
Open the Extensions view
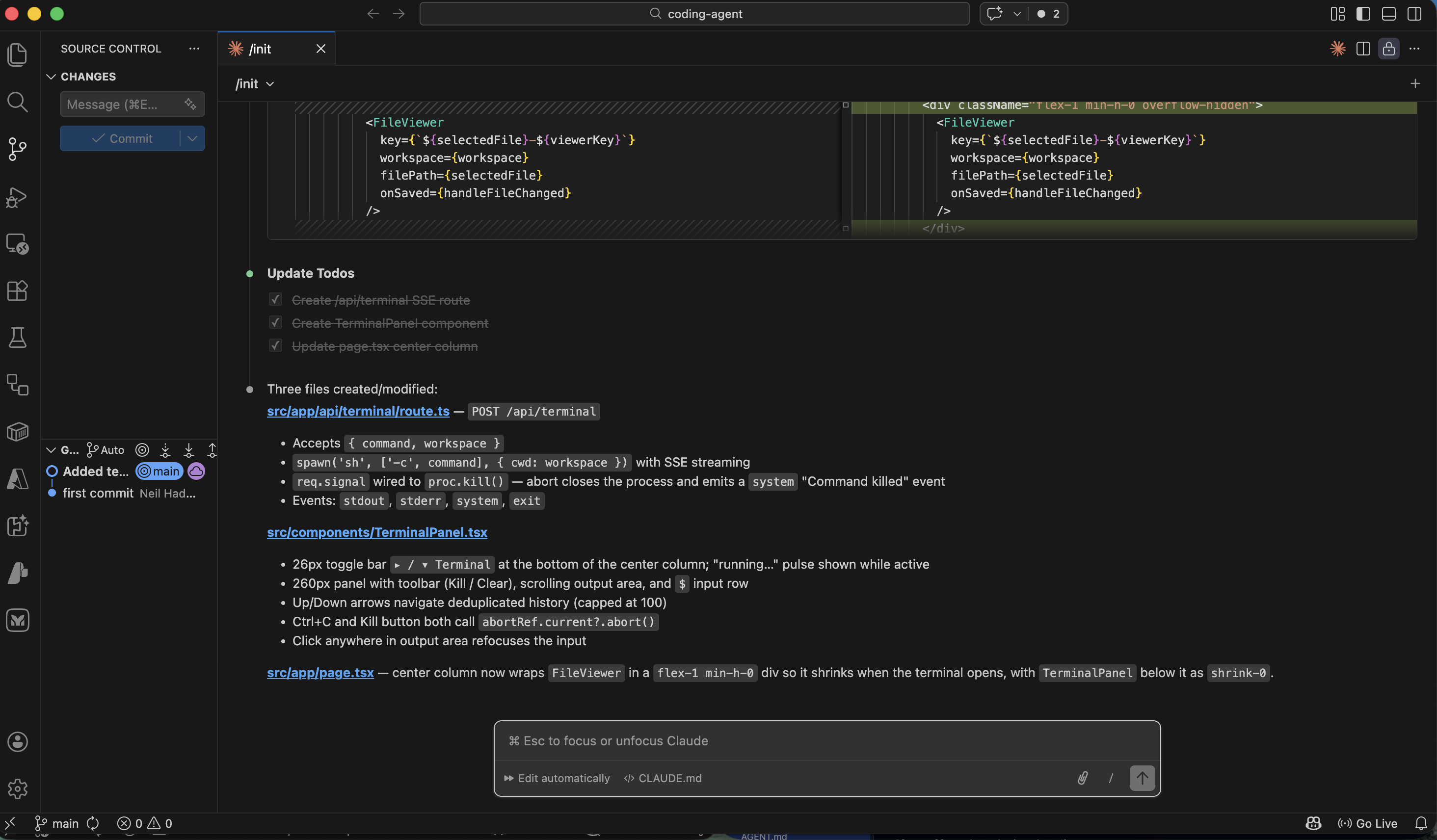17,291
